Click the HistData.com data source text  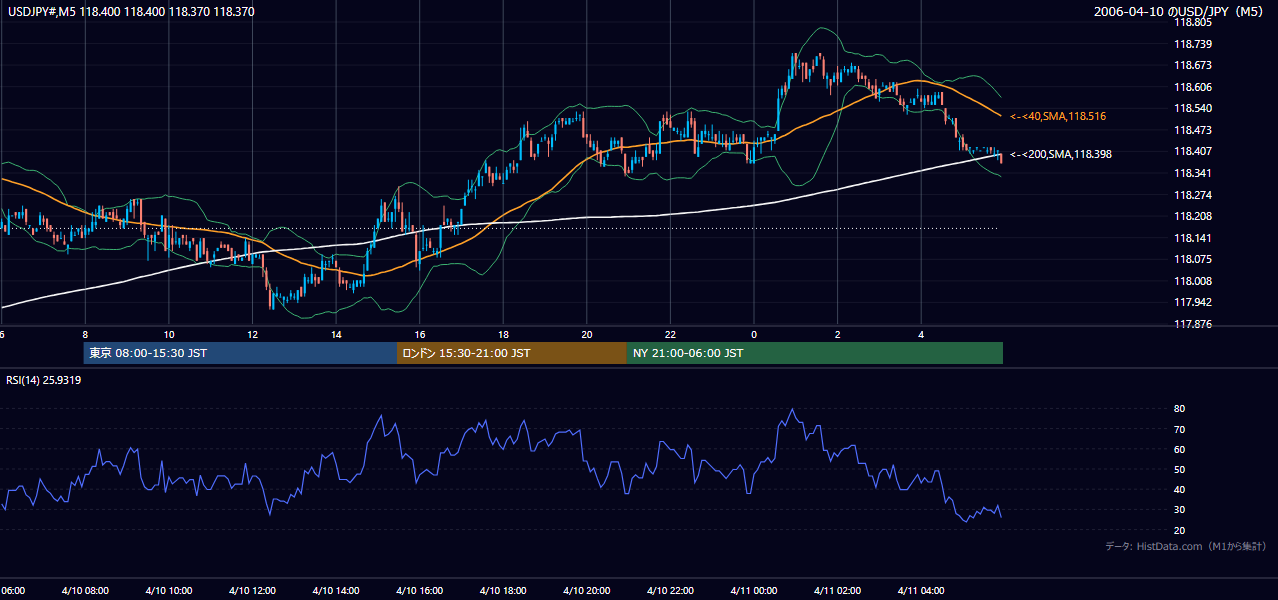pyautogui.click(x=1186, y=546)
